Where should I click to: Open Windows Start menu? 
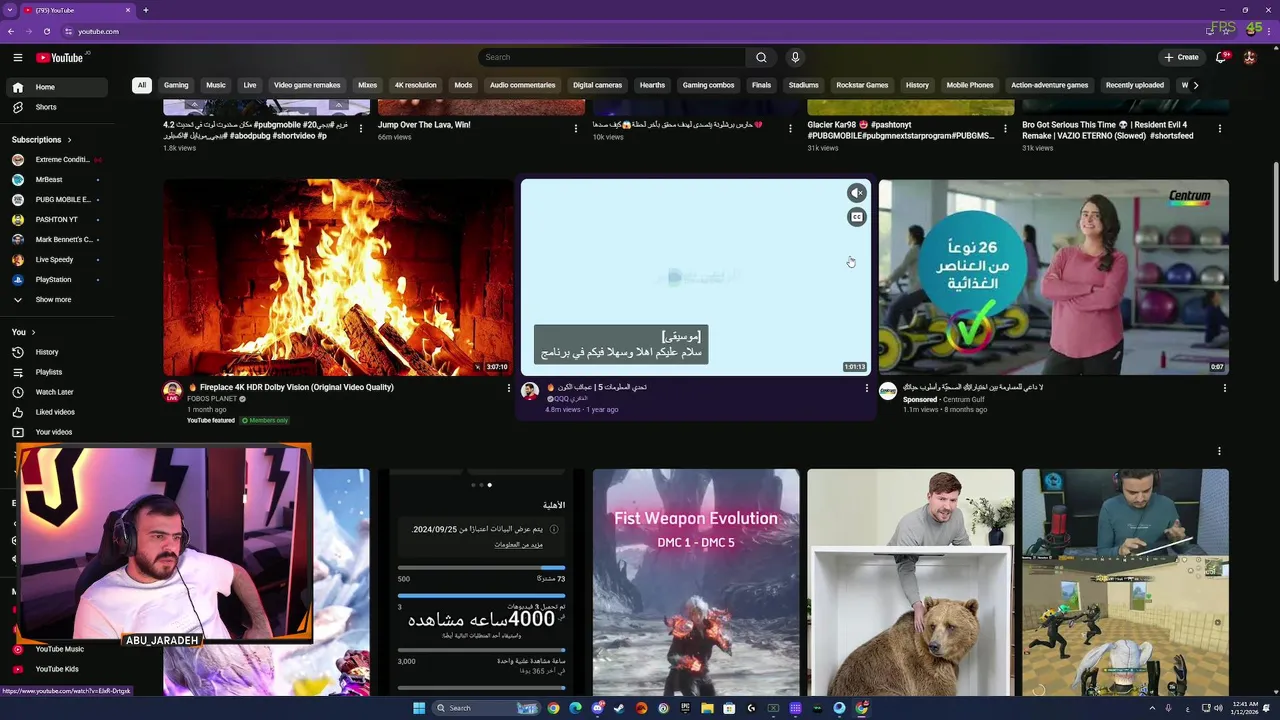coord(420,708)
